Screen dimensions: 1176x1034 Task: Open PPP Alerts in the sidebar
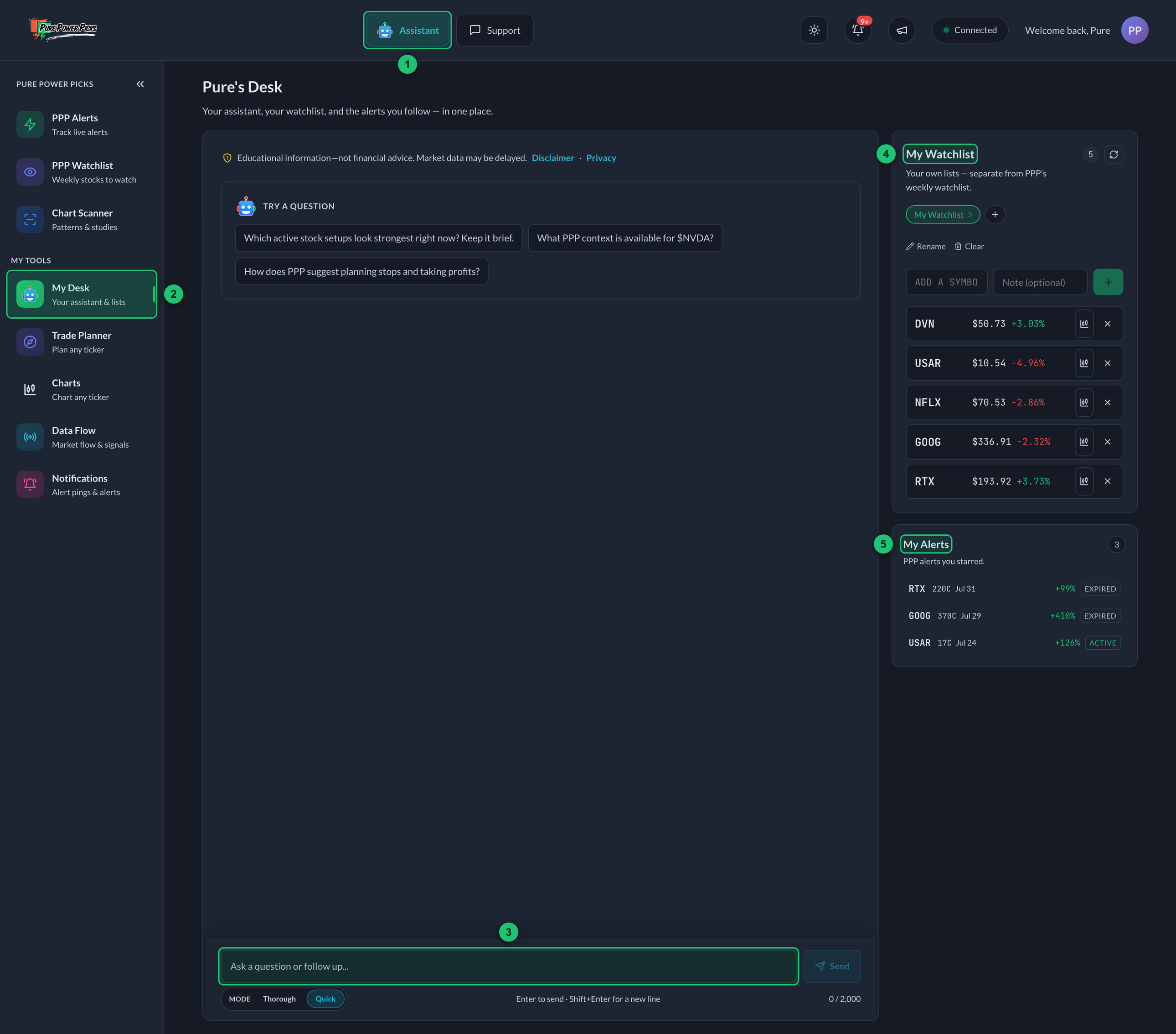point(81,124)
